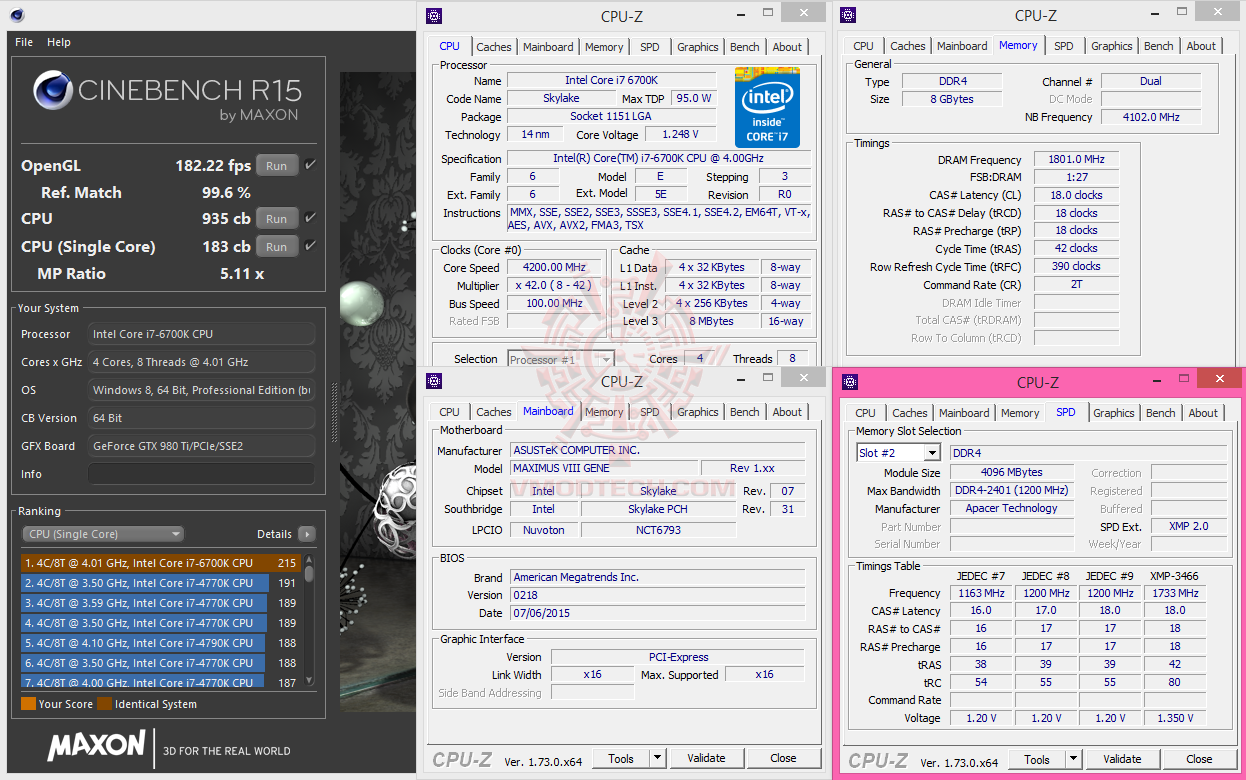Click the CPU-Z icon of the Mainboard tab window
Image resolution: width=1246 pixels, height=780 pixels.
pos(433,381)
